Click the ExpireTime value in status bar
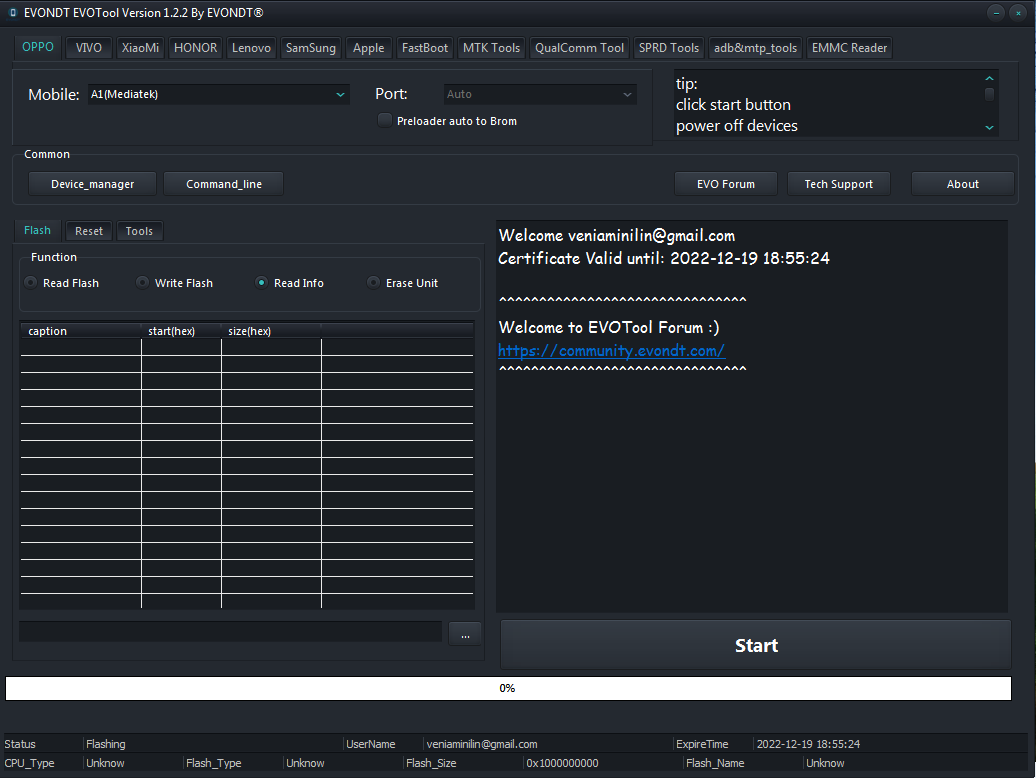1036x778 pixels. pos(808,744)
